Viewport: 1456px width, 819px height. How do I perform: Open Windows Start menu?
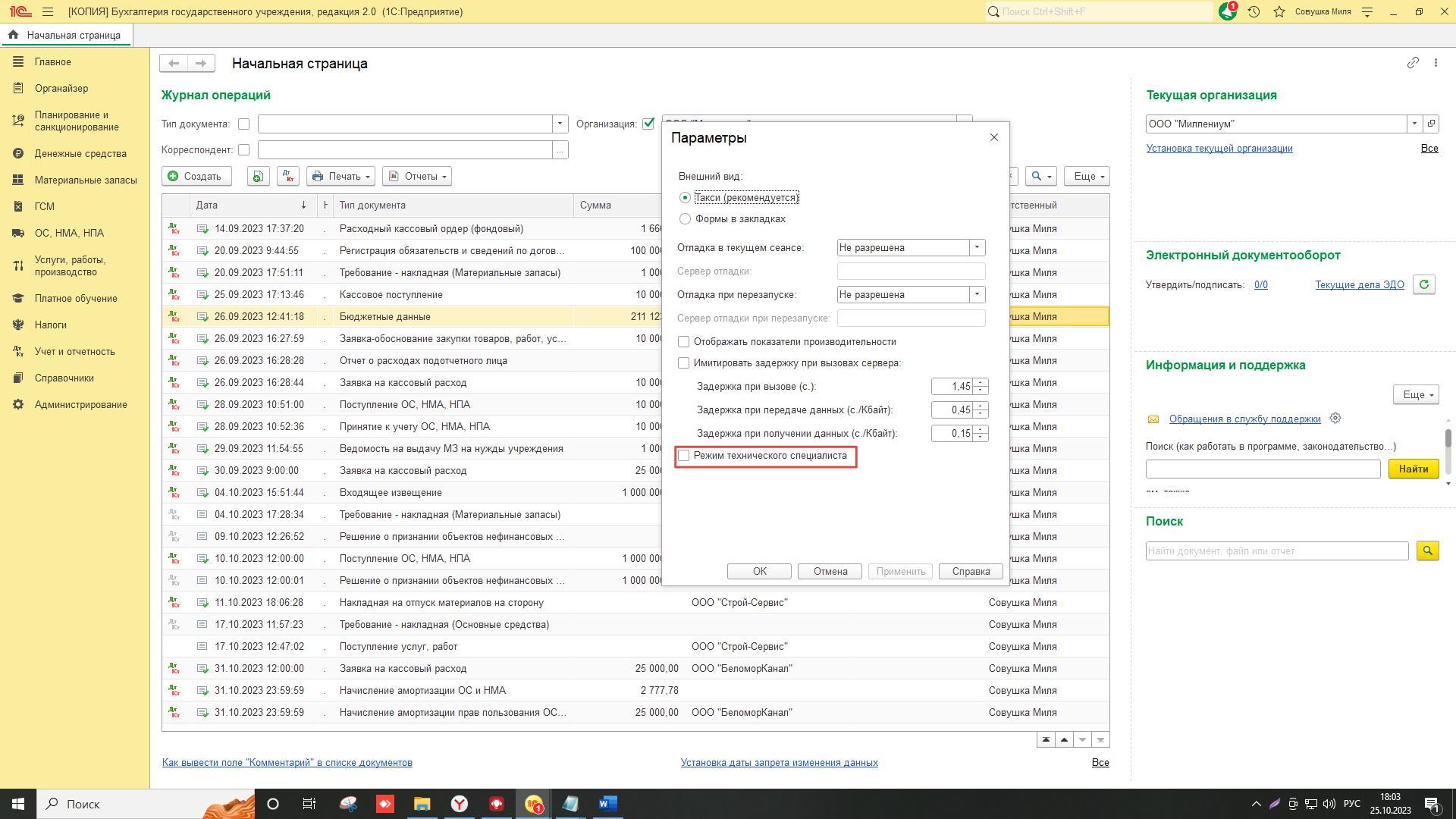[18, 804]
